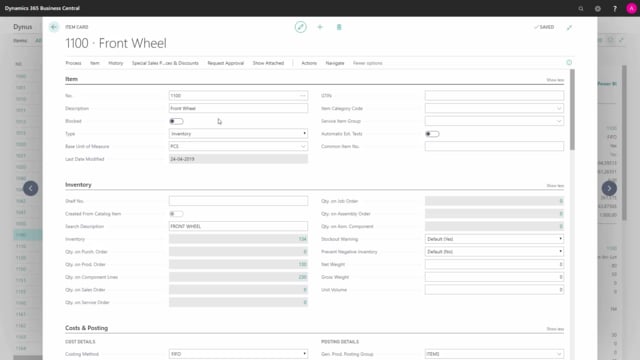This screenshot has width=640, height=360.
Task: Expand page with diagonal arrows icon
Action: [x=569, y=27]
